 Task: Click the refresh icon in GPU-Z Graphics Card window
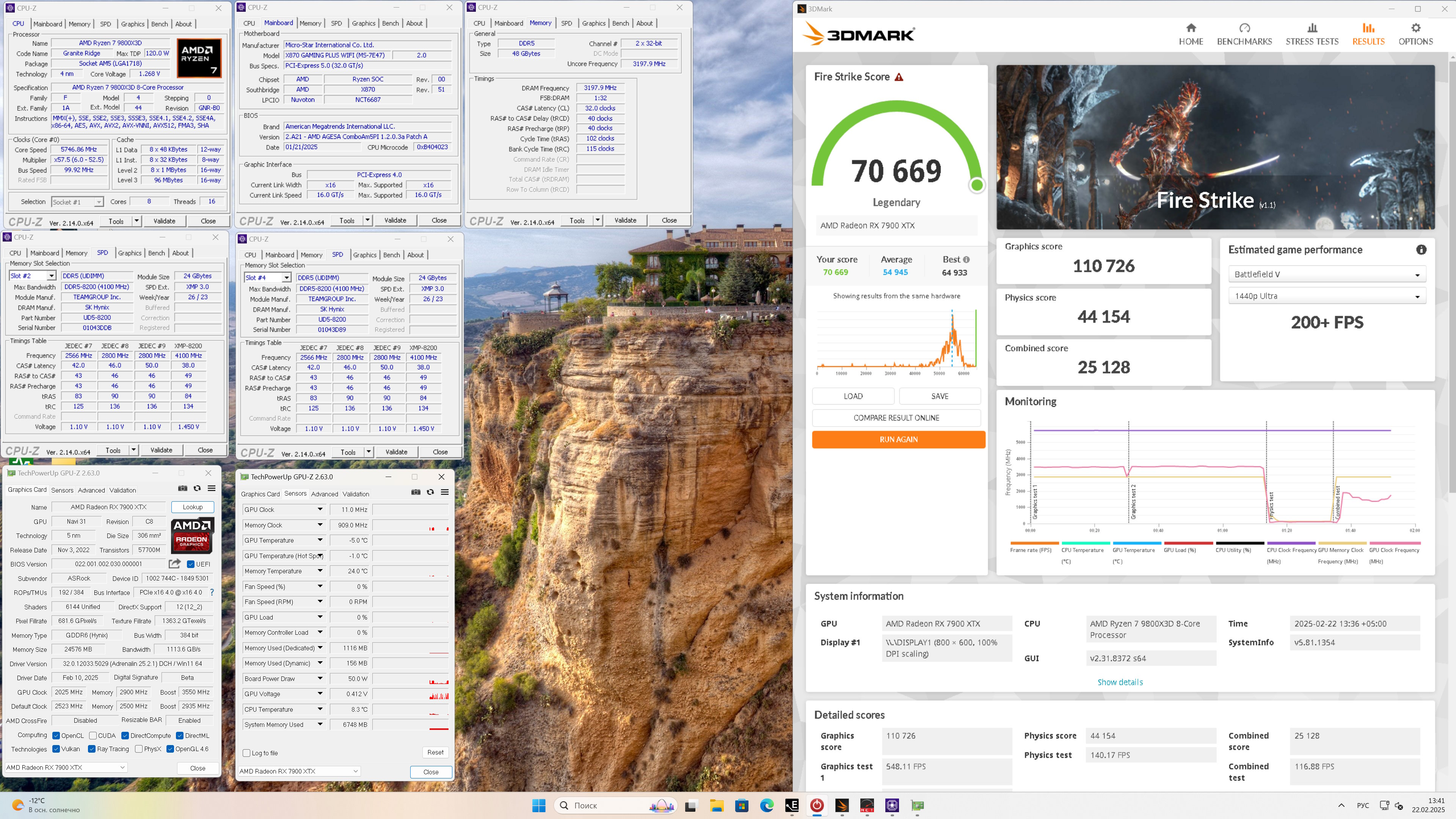point(197,488)
